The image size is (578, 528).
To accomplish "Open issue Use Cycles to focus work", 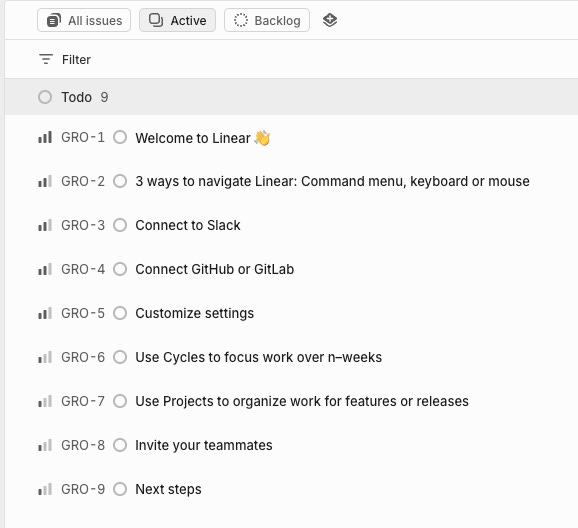I will coord(258,357).
